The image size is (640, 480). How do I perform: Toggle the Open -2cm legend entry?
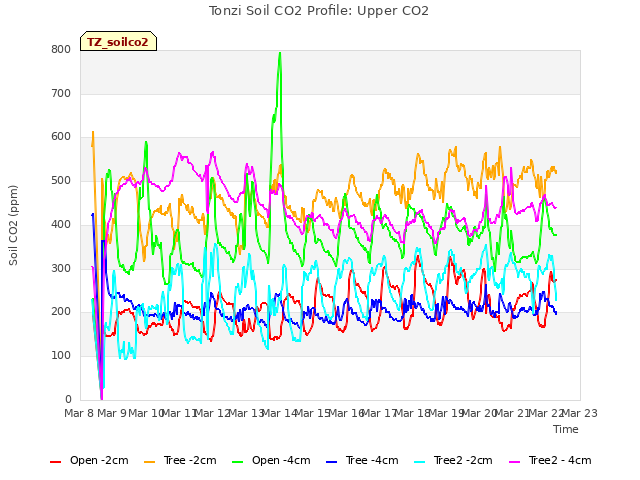pos(89,460)
